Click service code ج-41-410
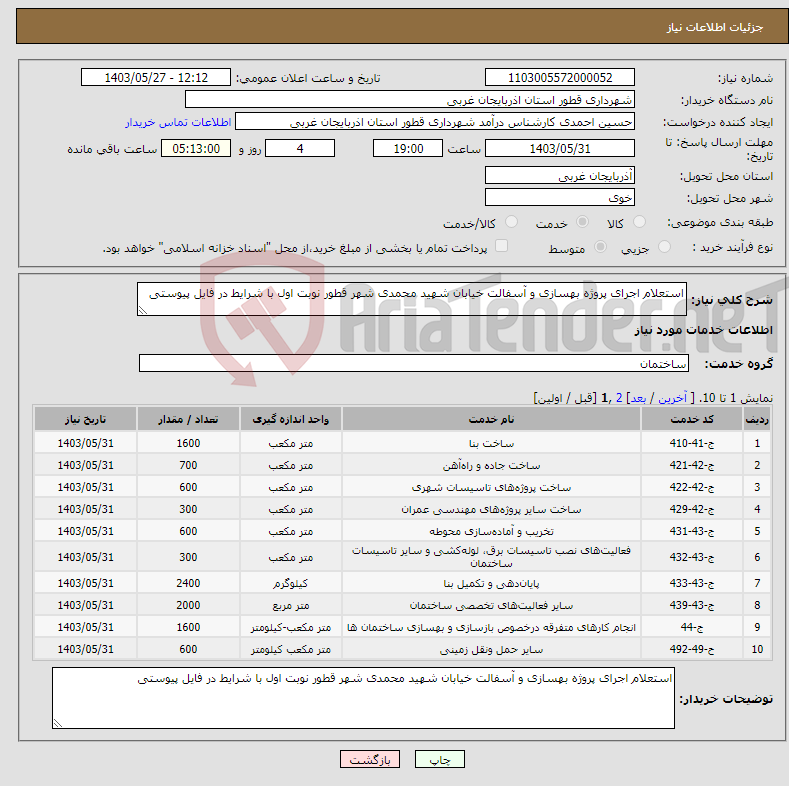This screenshot has height=786, width=789. tap(692, 443)
